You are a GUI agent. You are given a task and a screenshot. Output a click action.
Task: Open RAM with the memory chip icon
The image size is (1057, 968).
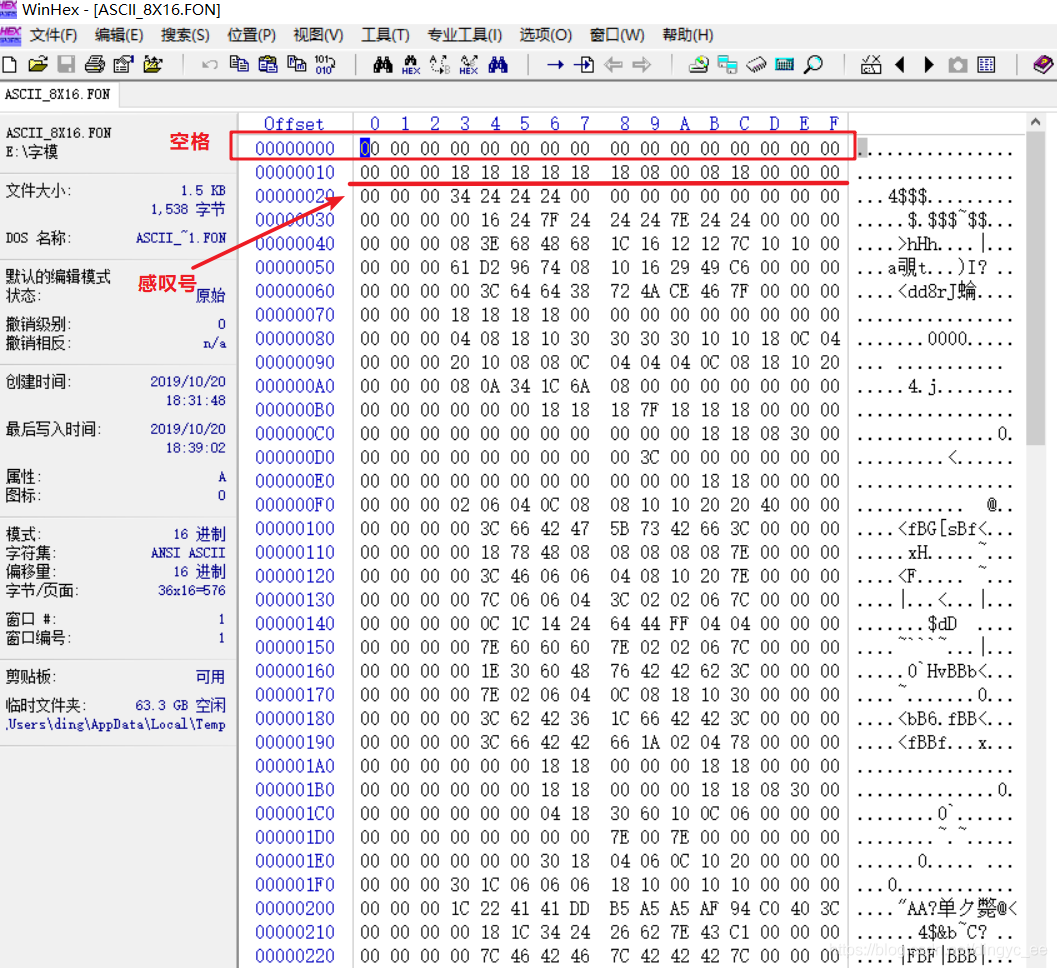tap(756, 65)
